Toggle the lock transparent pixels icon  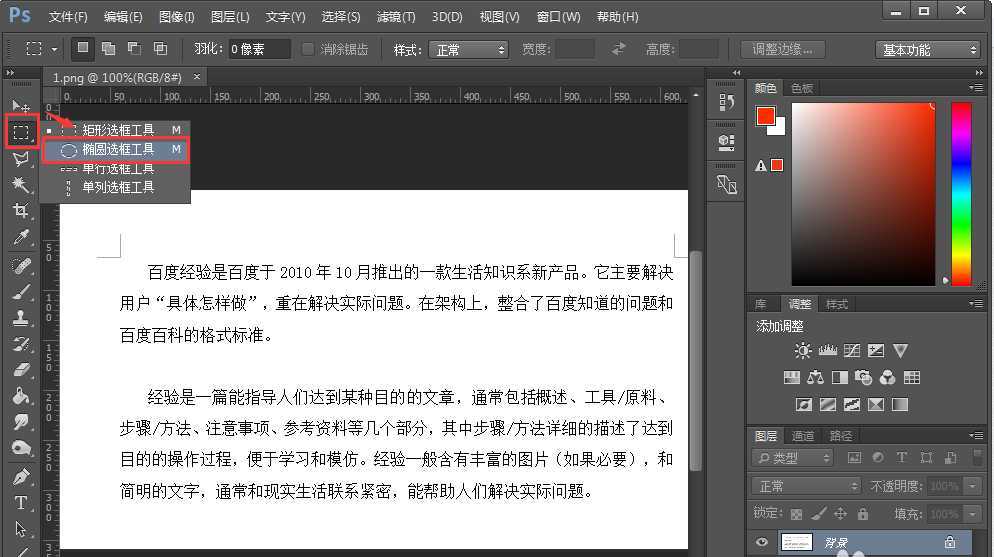[796, 514]
